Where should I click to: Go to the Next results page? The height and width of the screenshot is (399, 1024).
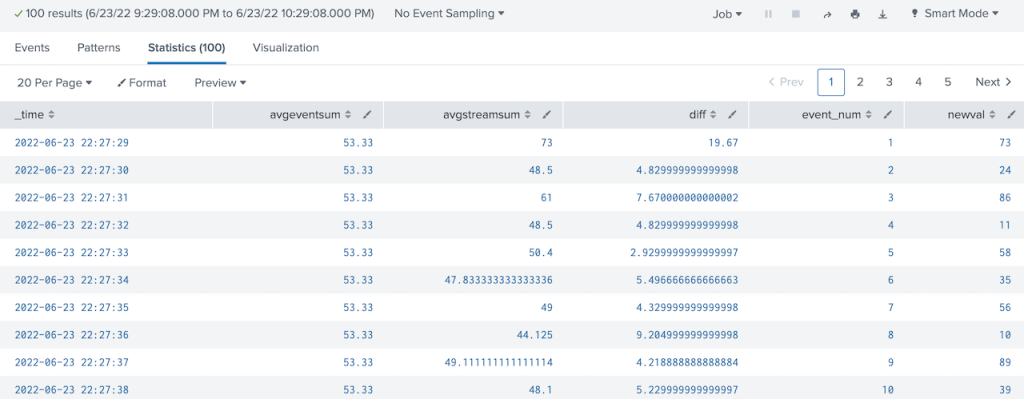coord(993,82)
